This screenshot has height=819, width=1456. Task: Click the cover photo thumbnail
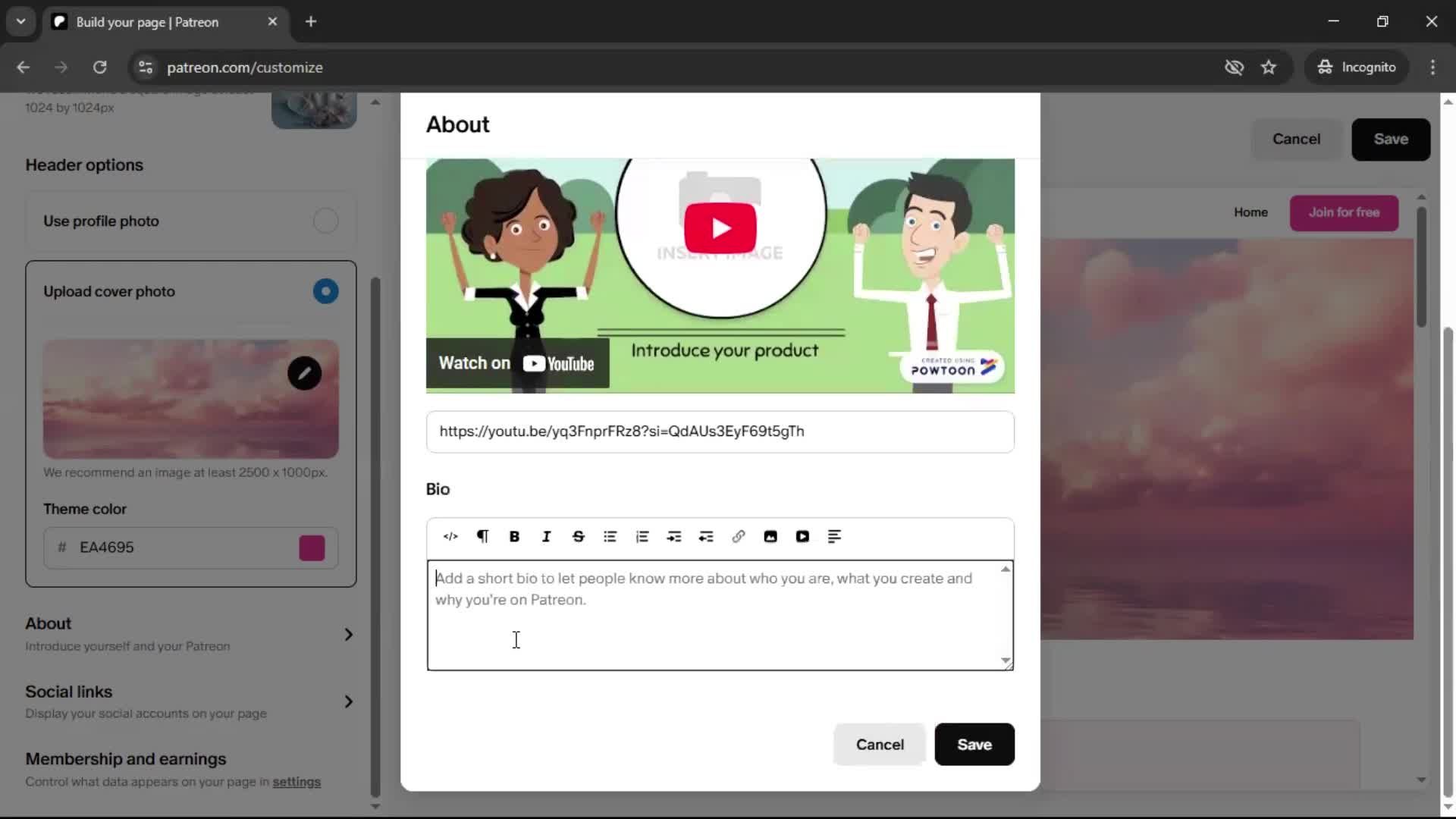[191, 399]
